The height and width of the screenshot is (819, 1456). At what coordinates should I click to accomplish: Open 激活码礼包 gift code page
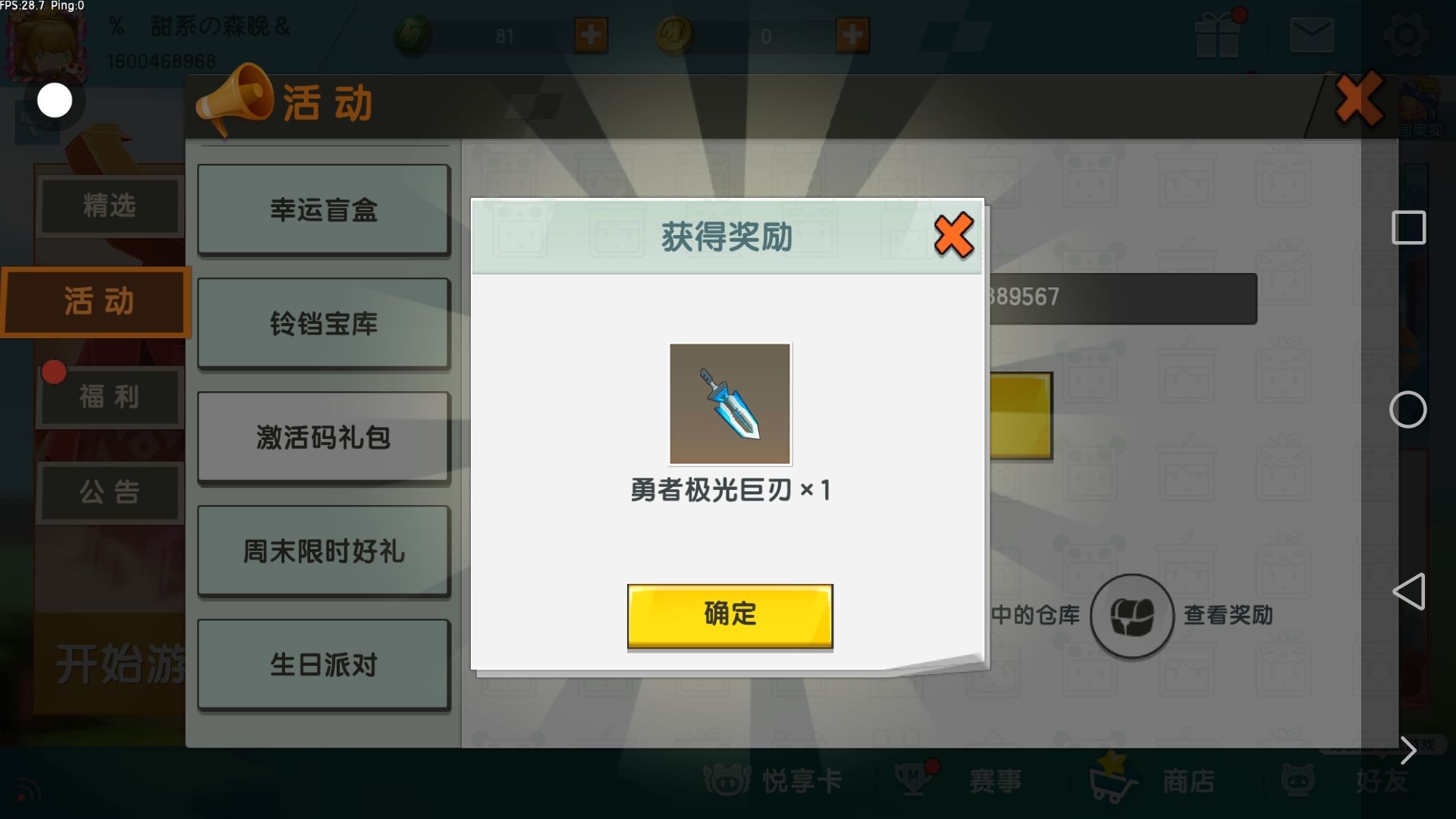323,437
